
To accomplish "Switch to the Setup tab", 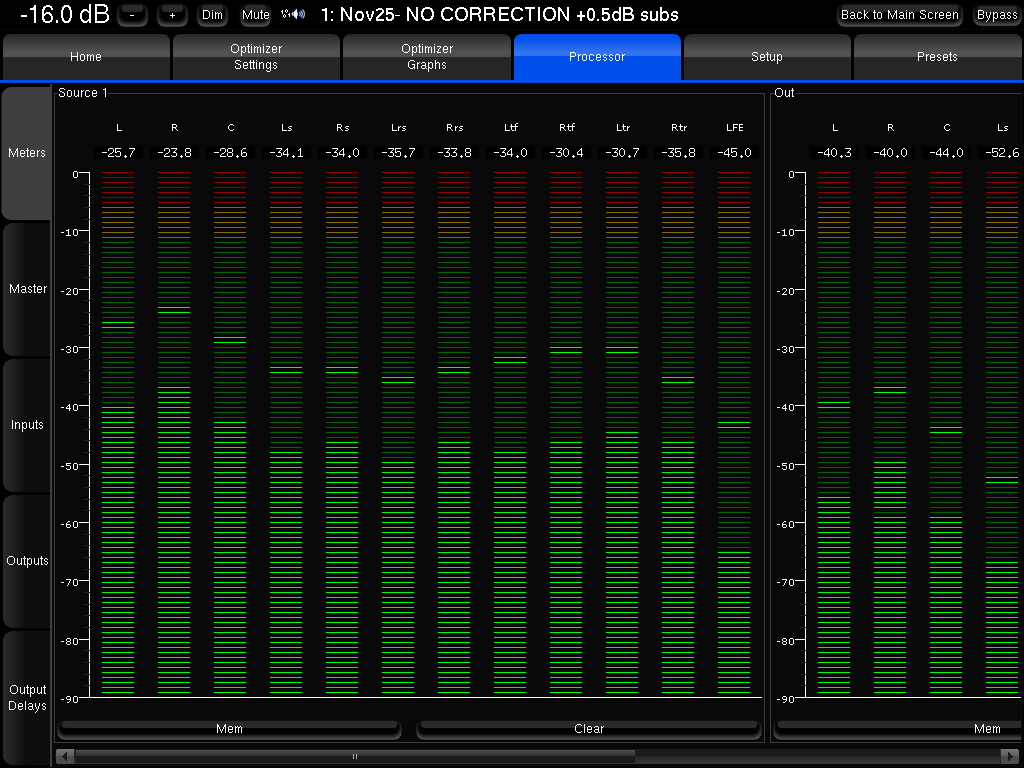I will pos(767,57).
